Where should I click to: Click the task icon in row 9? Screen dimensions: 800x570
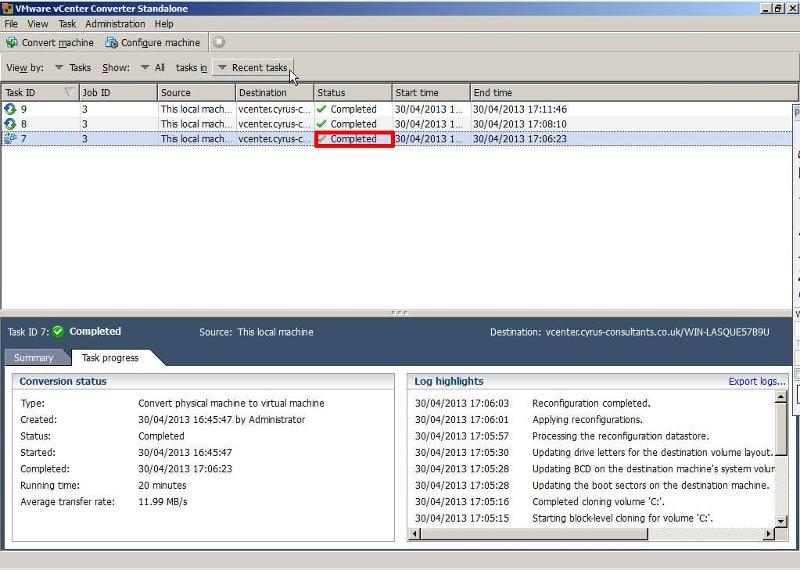tap(10, 109)
